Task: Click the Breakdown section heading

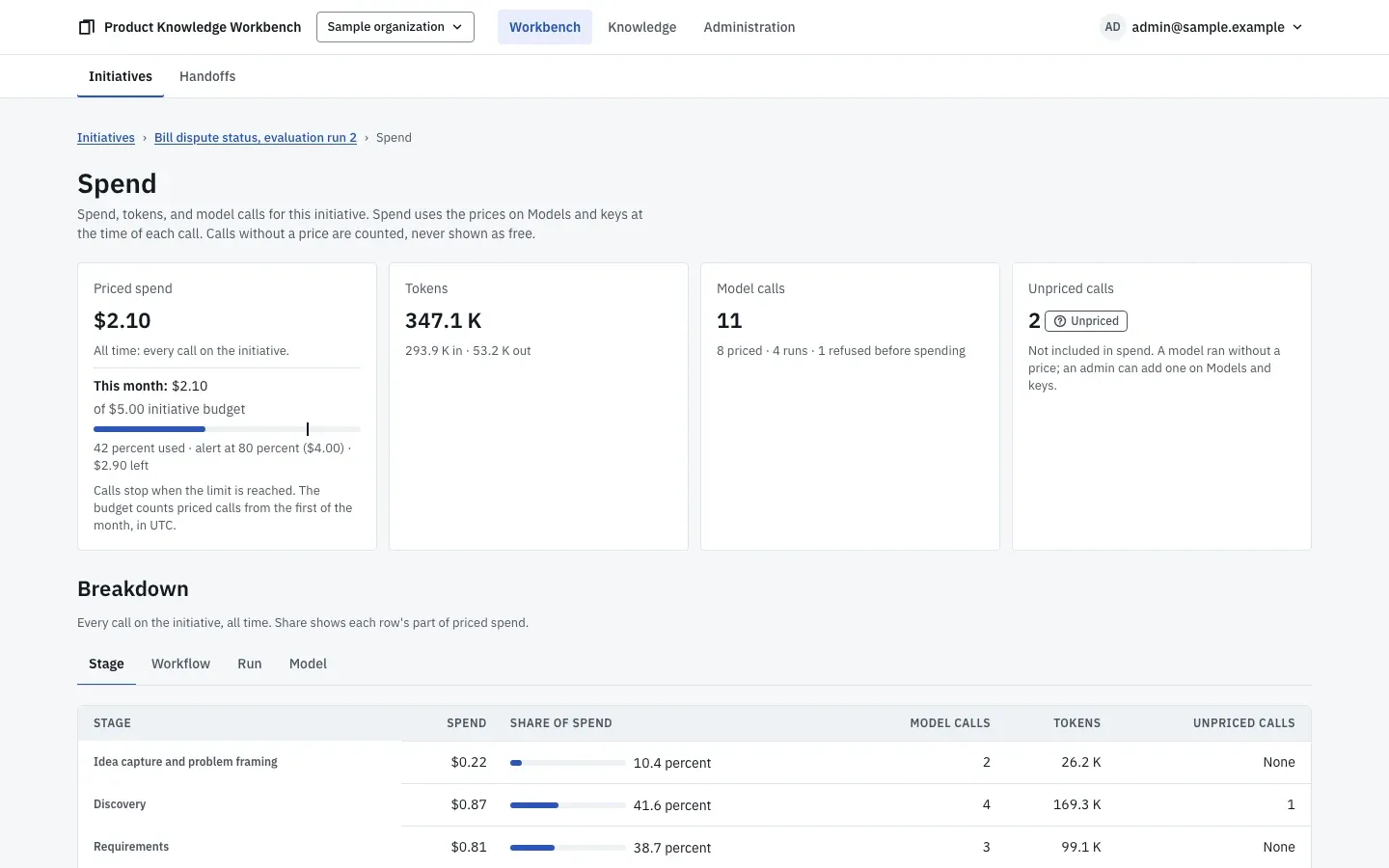Action: [133, 589]
